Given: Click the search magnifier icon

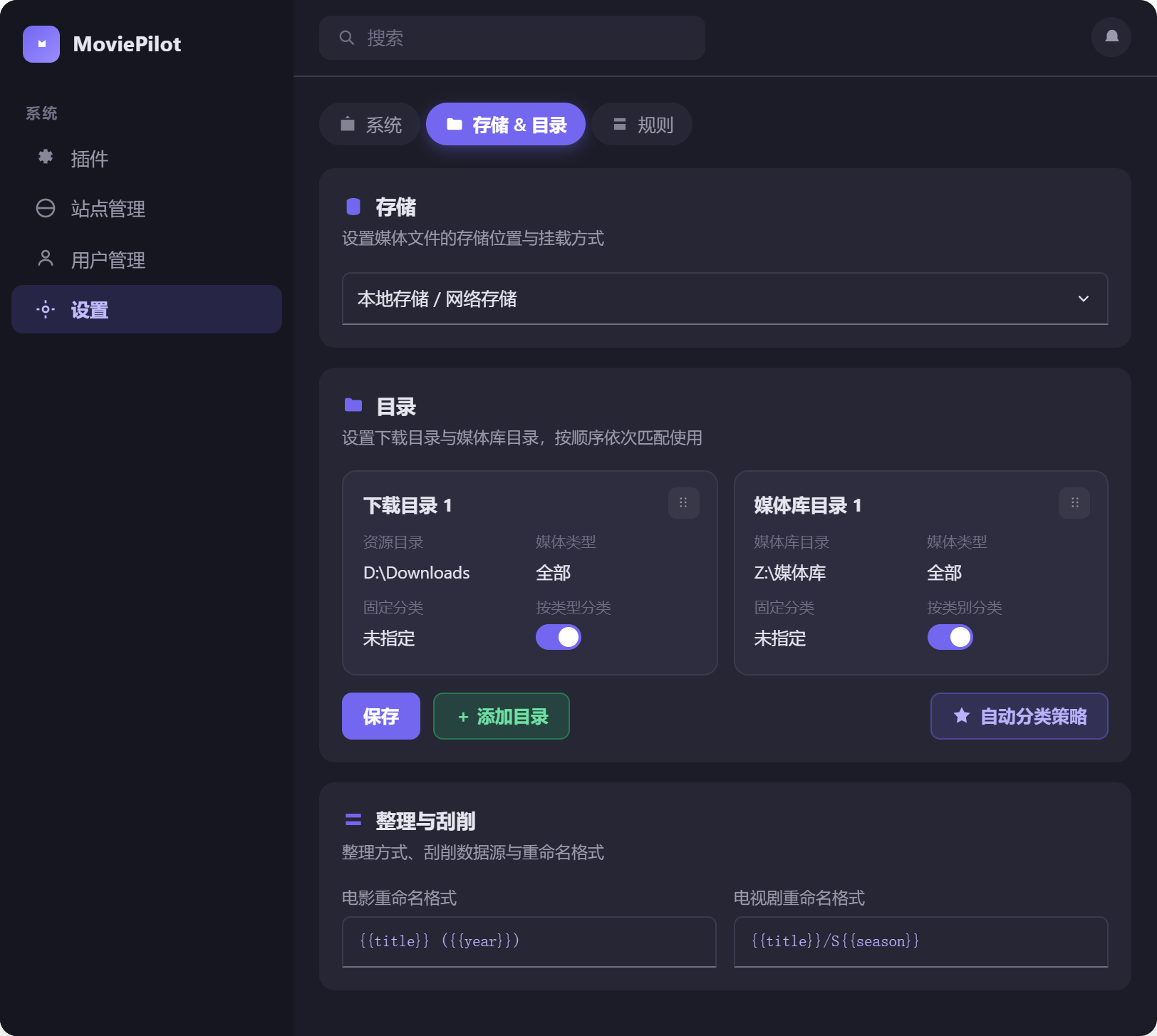Looking at the screenshot, I should point(347,38).
